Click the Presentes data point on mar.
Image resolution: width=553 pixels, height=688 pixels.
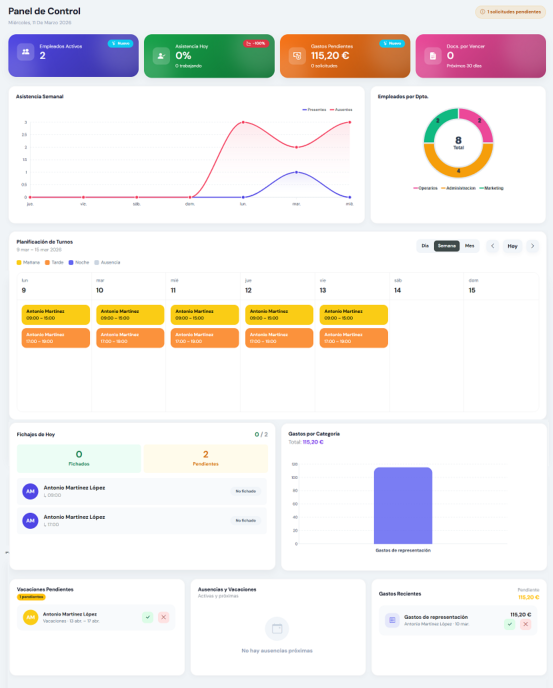coord(296,172)
